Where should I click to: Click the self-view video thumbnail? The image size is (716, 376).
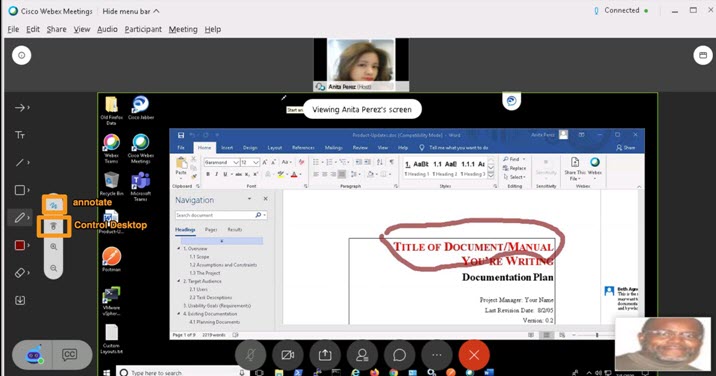pyautogui.click(x=663, y=344)
